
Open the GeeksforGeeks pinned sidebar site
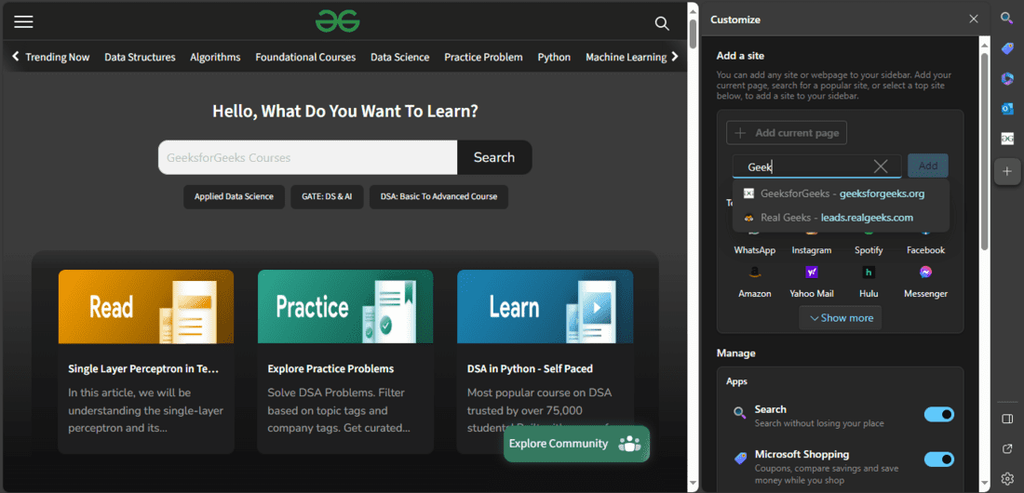pyautogui.click(x=1007, y=138)
